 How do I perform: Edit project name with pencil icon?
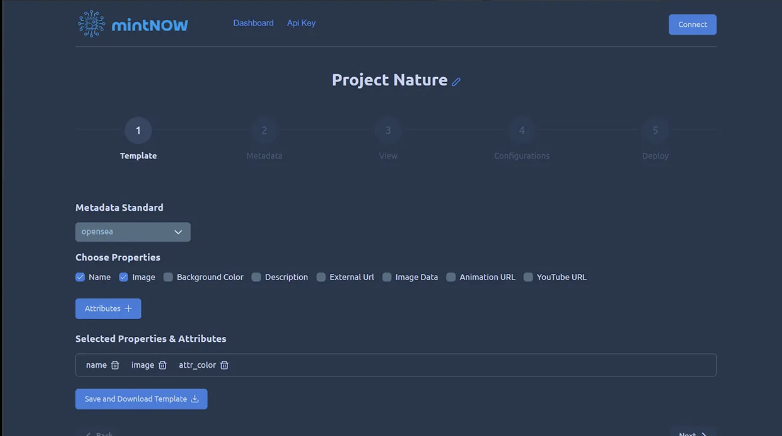(456, 82)
